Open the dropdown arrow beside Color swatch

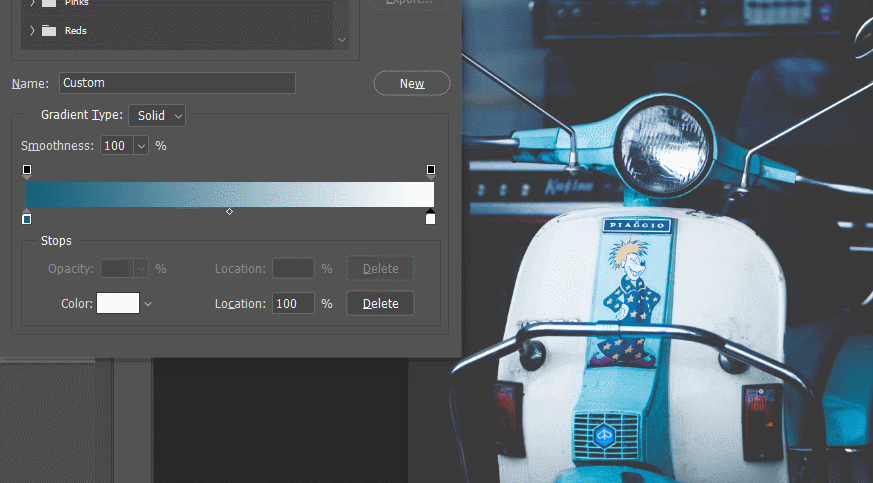[x=148, y=304]
